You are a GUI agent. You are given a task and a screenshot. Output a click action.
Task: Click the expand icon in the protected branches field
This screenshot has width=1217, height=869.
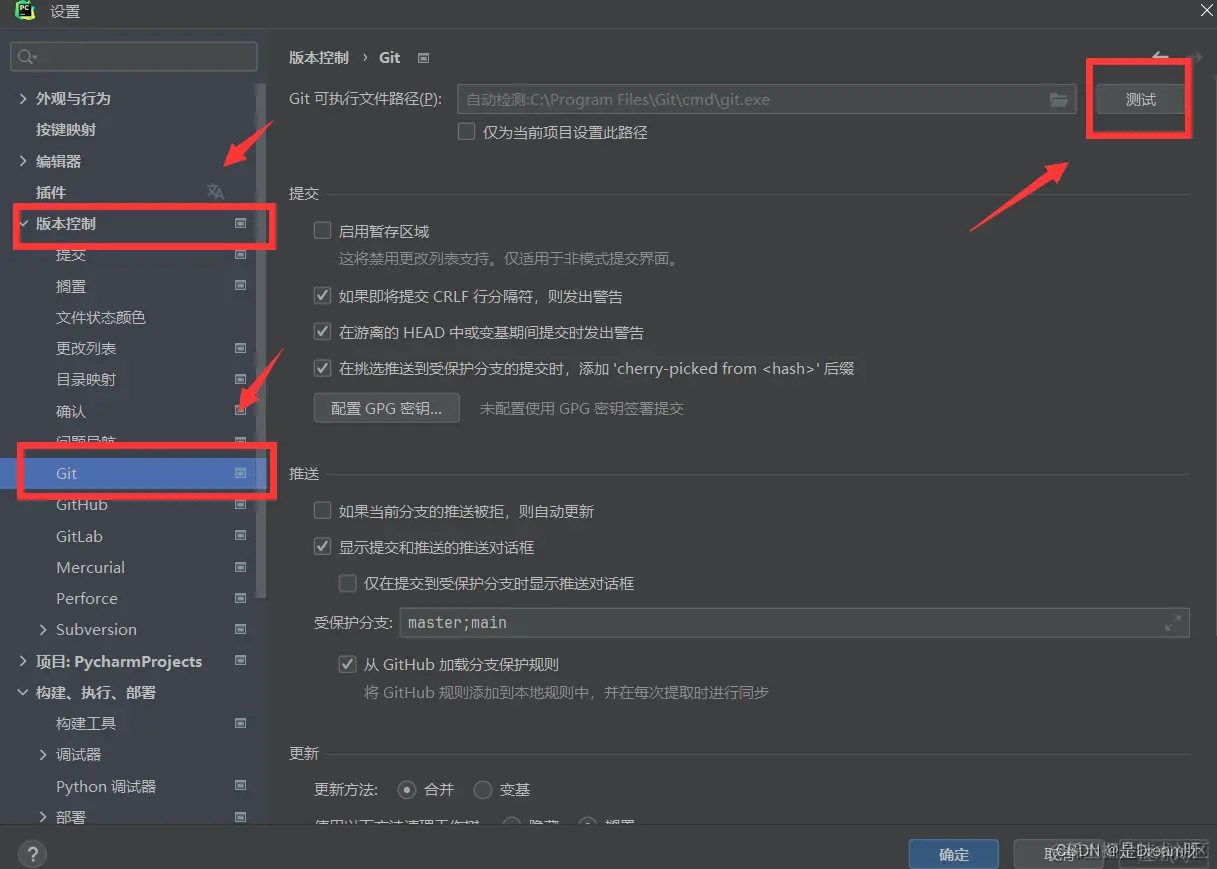tap(1173, 623)
